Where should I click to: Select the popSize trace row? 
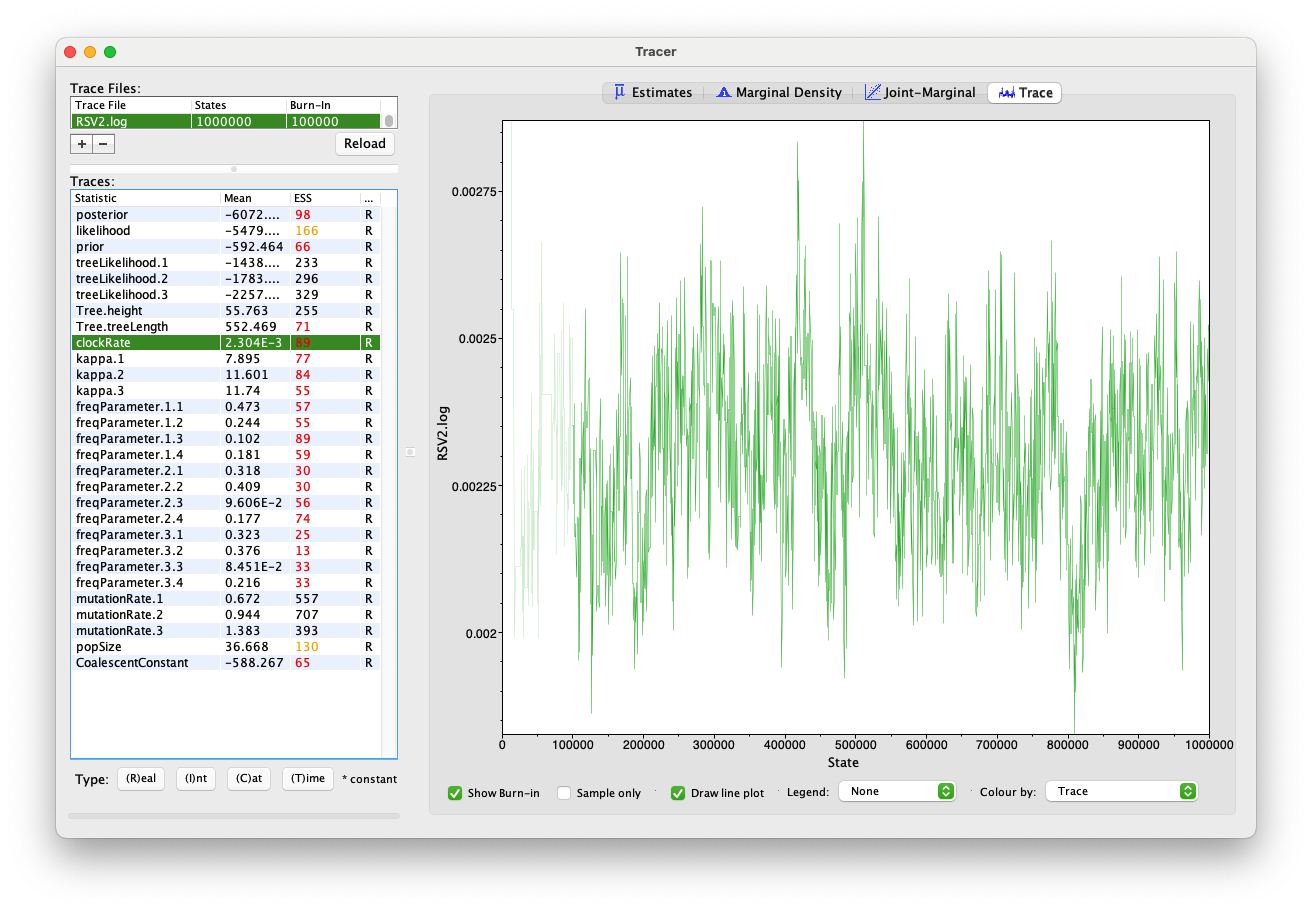tap(226, 647)
